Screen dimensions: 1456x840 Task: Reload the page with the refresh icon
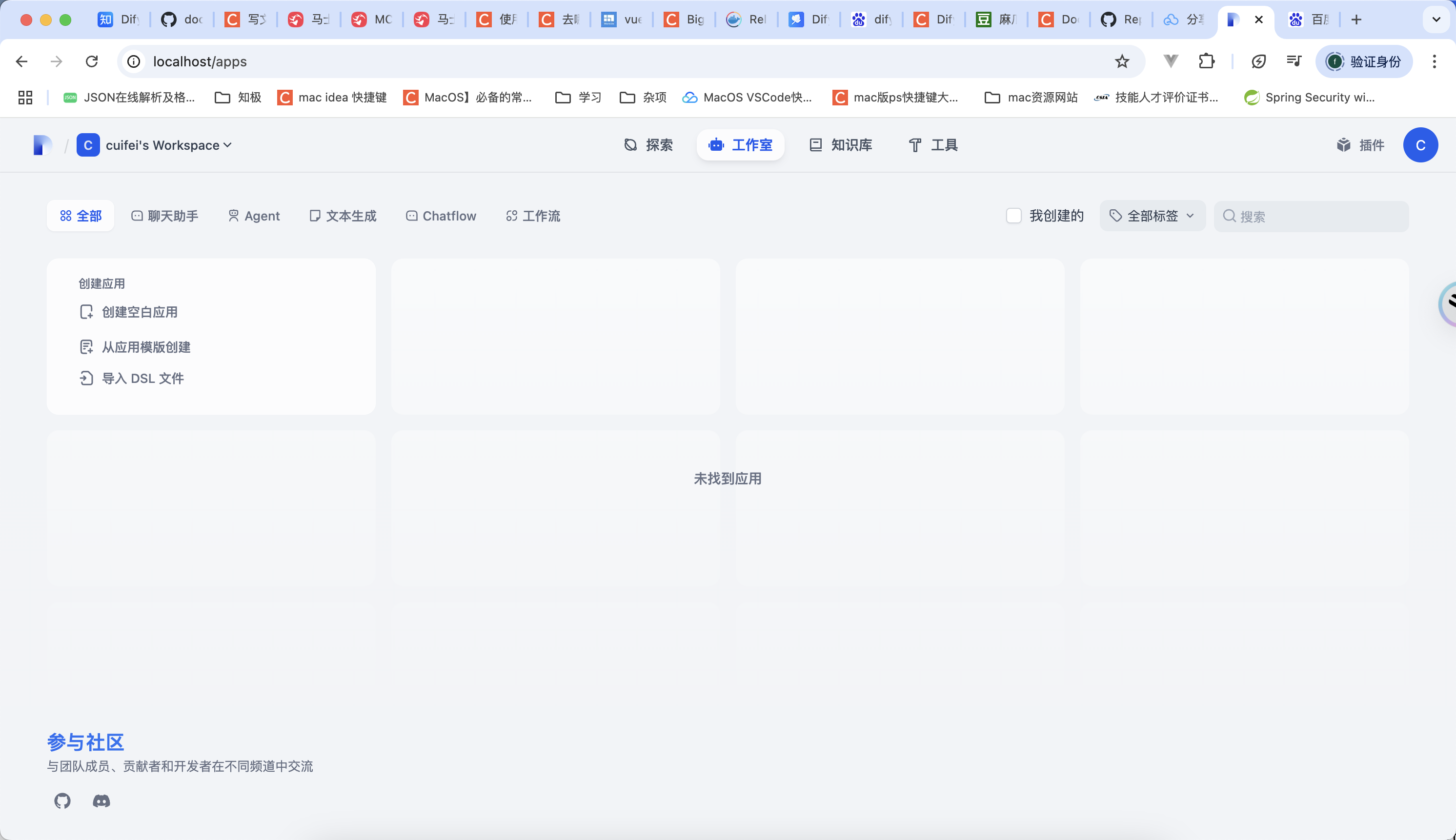click(92, 61)
